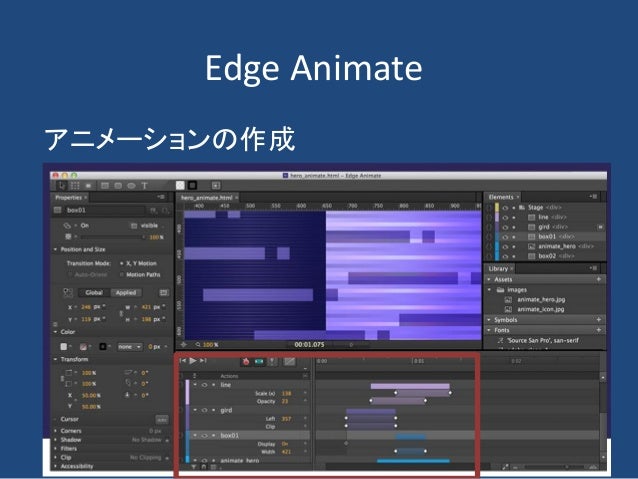Open the Library panel options menu
Viewport: 638px width, 479px height.
point(593,268)
